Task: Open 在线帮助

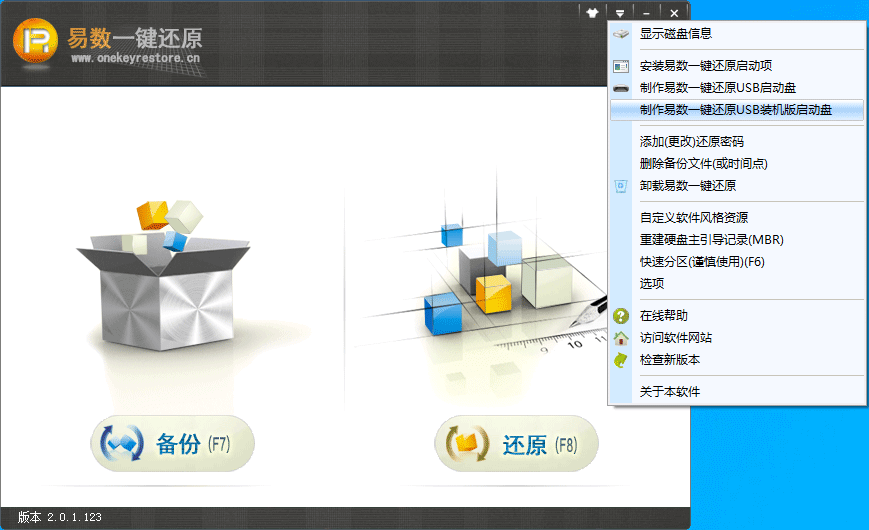Action: tap(737, 316)
